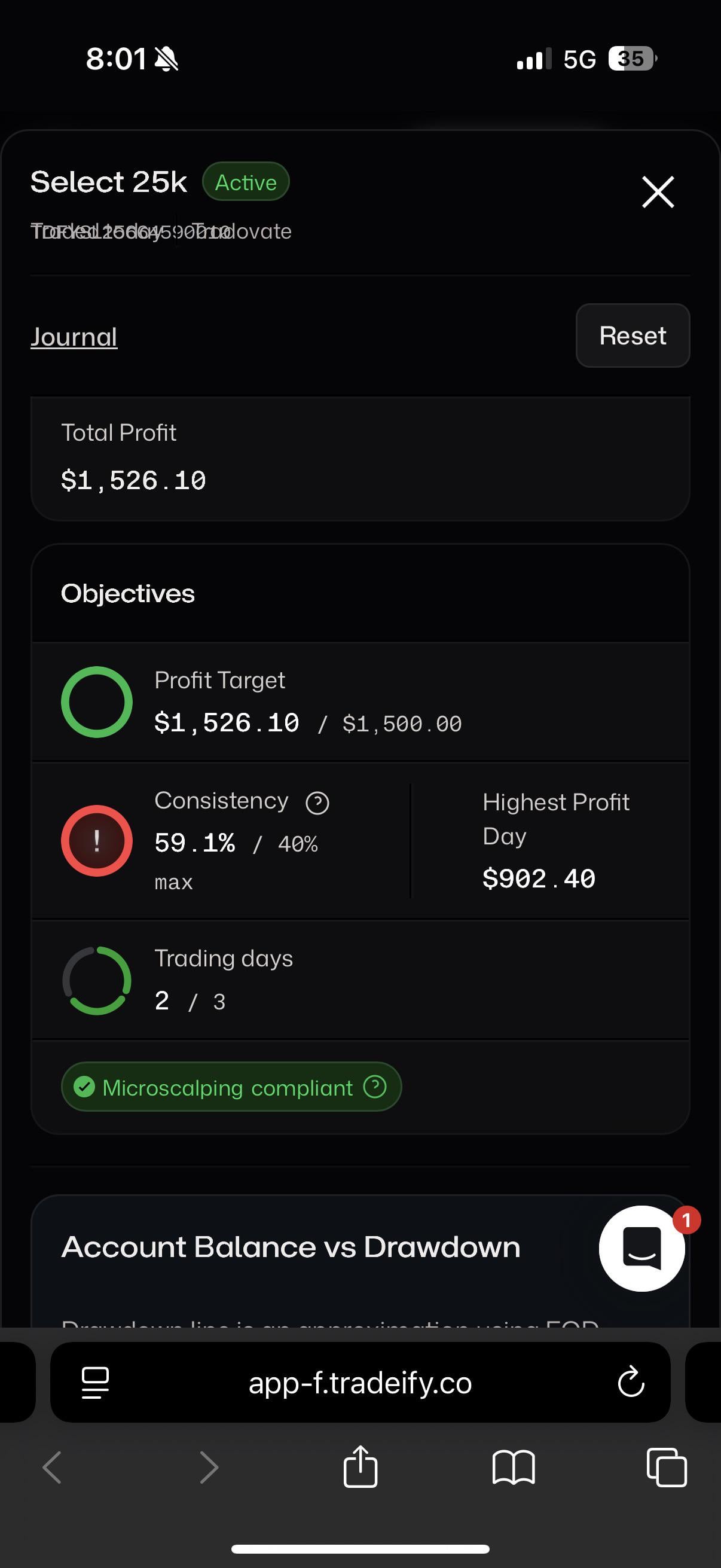Open the live chat support bubble
Viewport: 721px width, 1568px height.
point(641,1248)
